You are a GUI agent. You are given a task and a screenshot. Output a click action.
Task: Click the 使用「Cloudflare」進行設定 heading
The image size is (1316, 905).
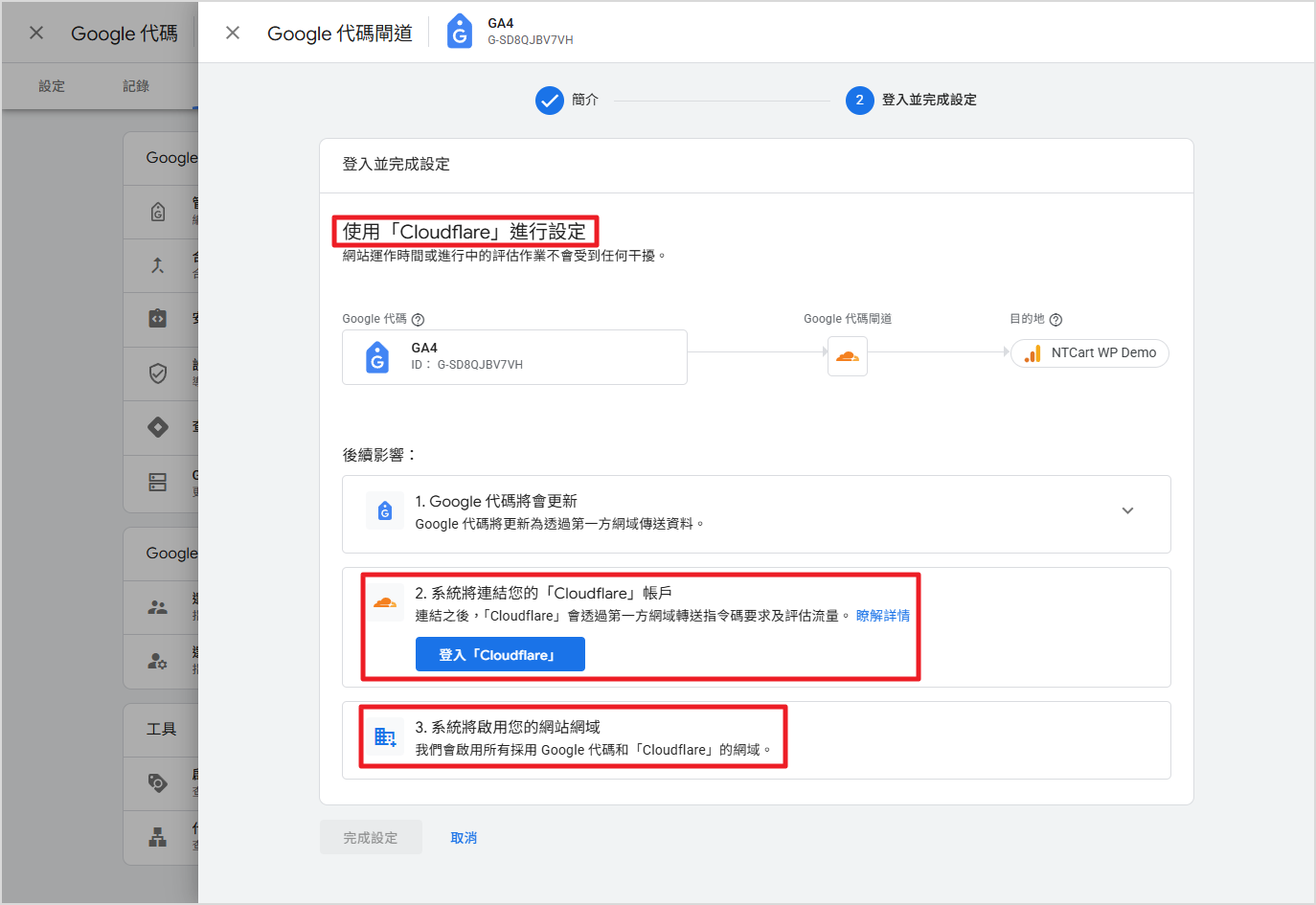click(x=465, y=232)
